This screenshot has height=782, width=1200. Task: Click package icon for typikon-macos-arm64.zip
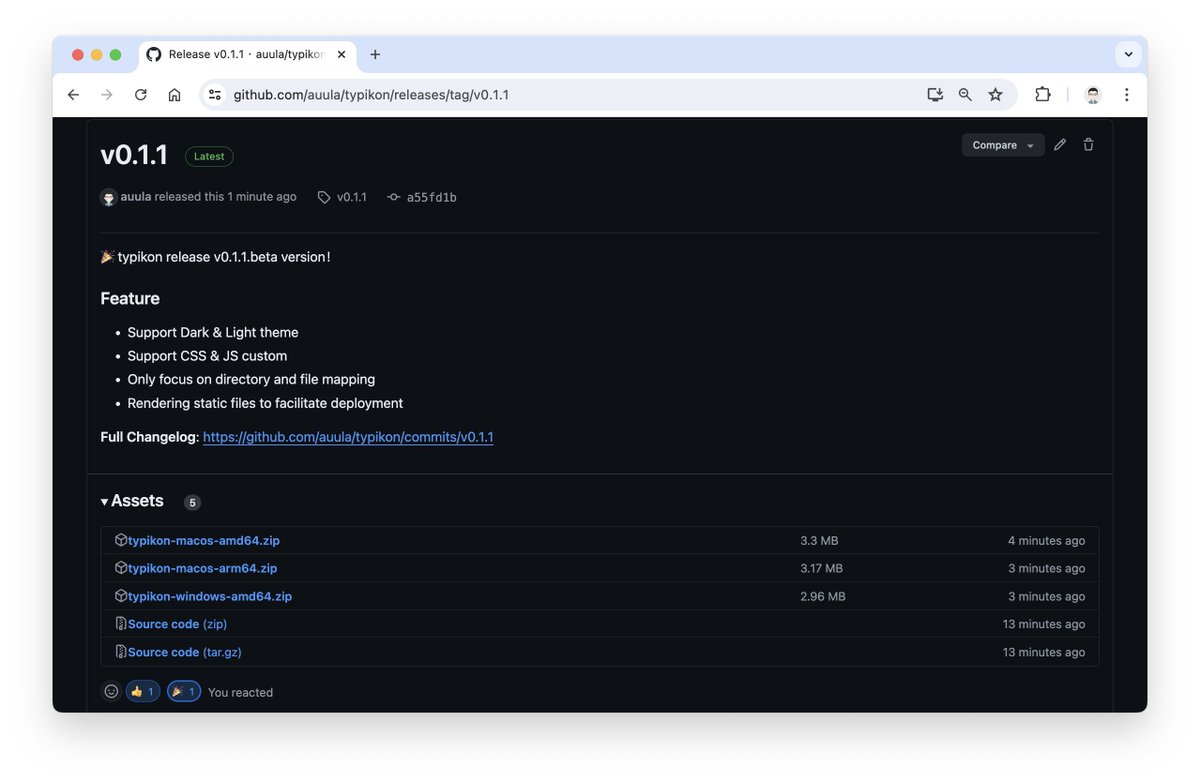click(121, 568)
